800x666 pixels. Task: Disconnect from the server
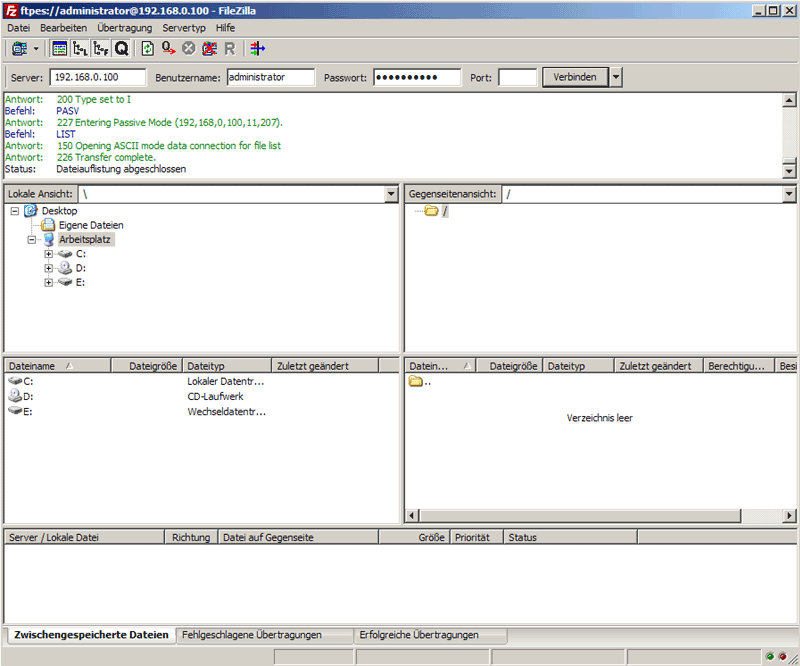click(x=208, y=48)
